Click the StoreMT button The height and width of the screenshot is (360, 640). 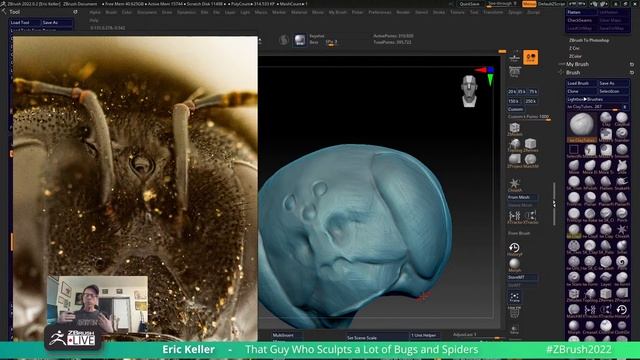coord(522,277)
